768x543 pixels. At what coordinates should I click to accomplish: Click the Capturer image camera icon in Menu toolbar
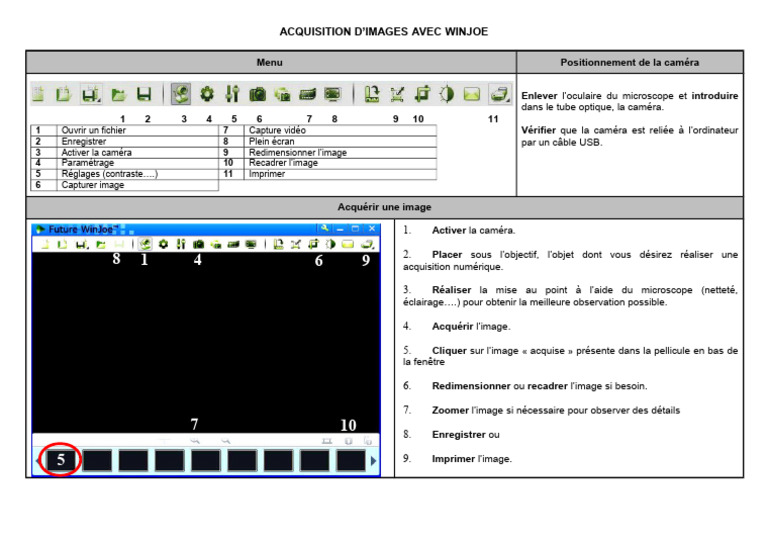click(x=258, y=94)
